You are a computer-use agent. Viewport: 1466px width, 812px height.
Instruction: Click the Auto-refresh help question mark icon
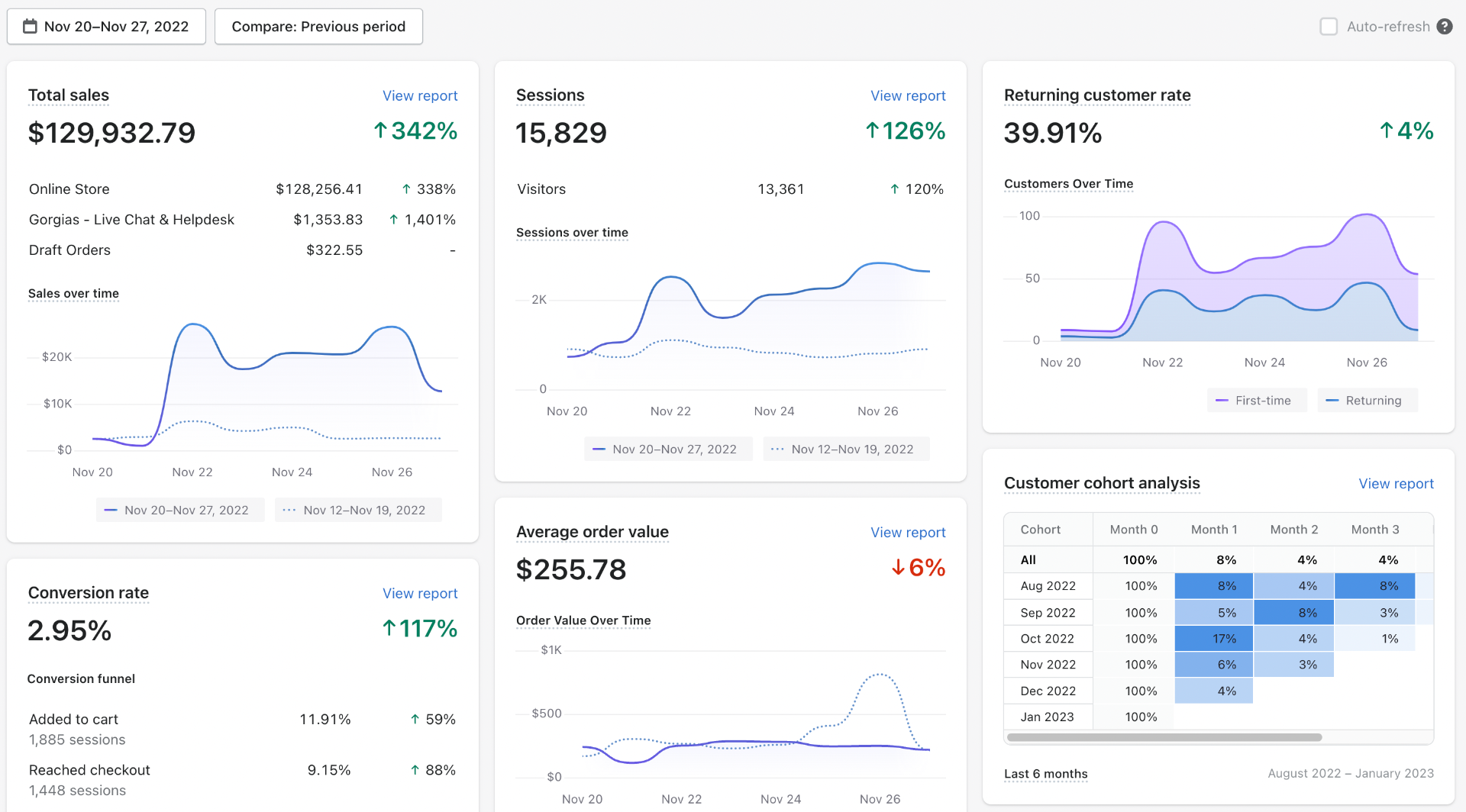point(1444,27)
